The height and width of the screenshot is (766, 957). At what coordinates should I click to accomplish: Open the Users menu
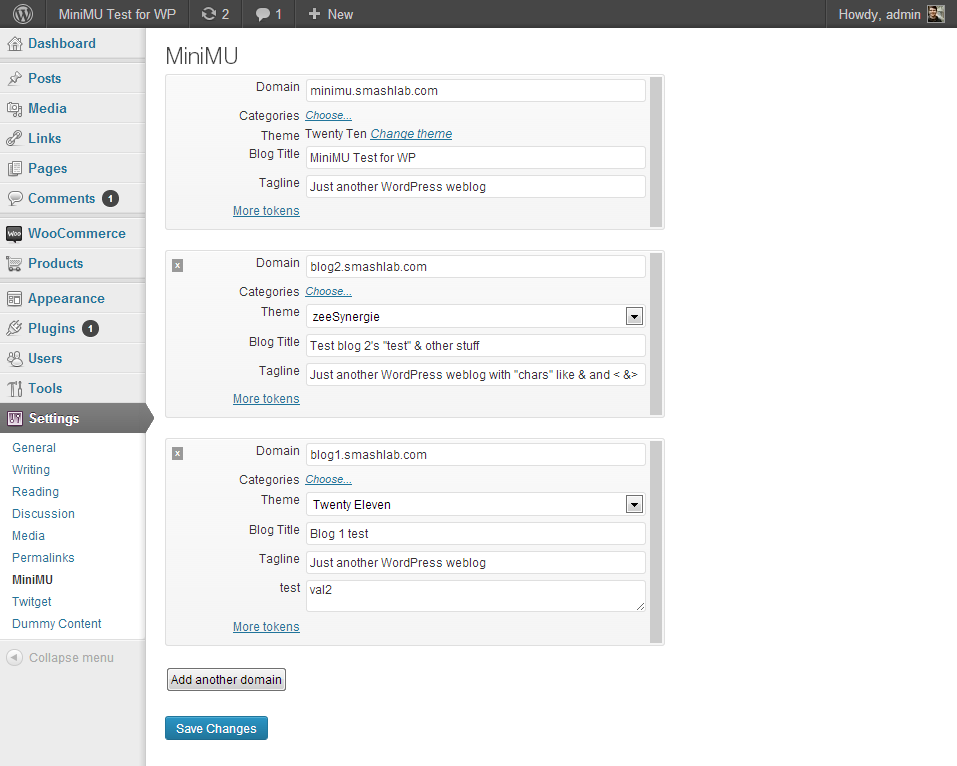[45, 358]
